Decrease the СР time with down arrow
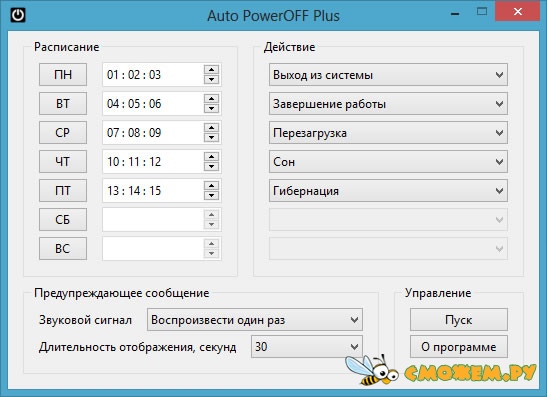This screenshot has width=547, height=397. 211,137
